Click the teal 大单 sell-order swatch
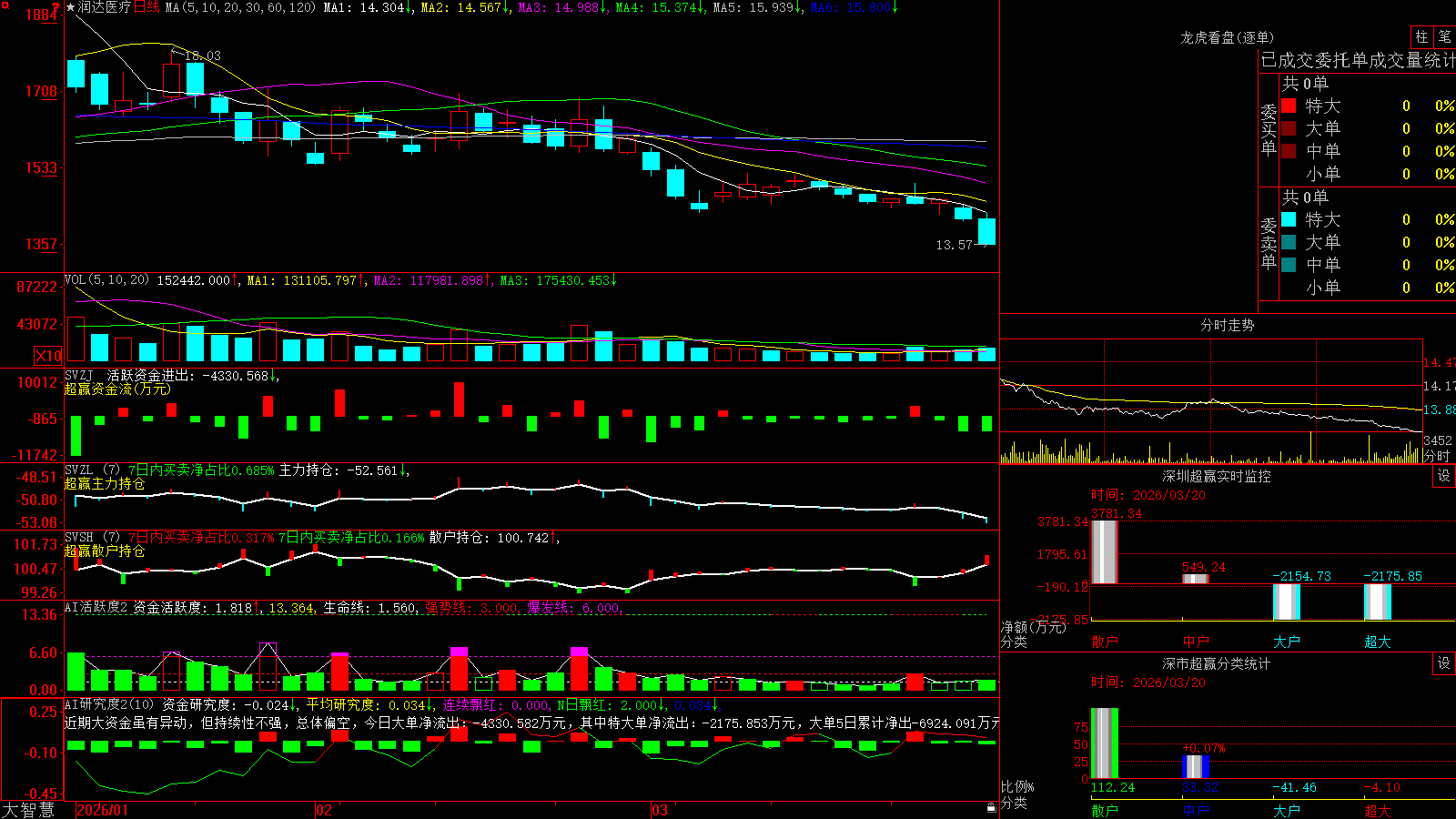The height and width of the screenshot is (819, 1456). pos(1289,242)
